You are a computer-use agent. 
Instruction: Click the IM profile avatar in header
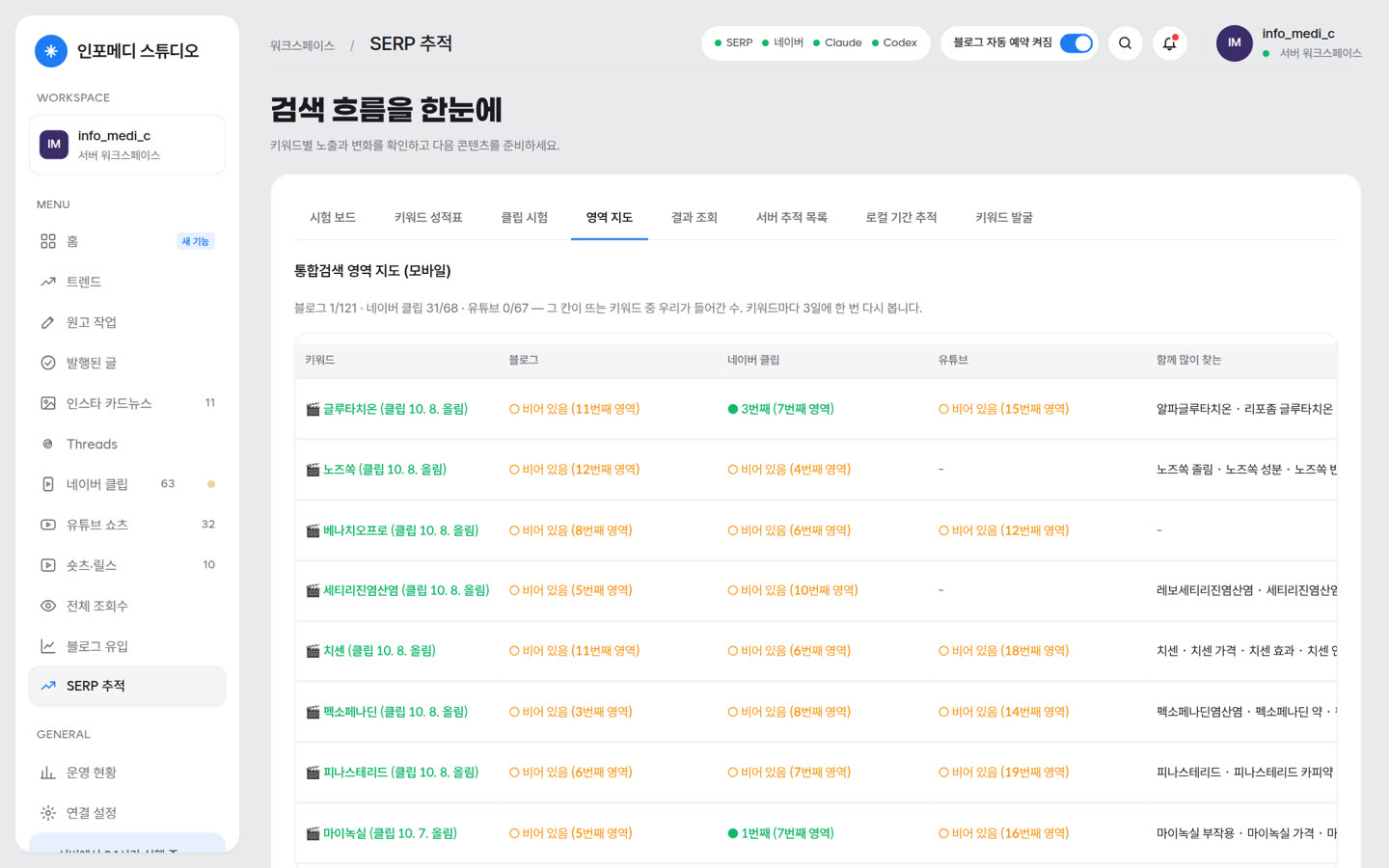pyautogui.click(x=1235, y=43)
